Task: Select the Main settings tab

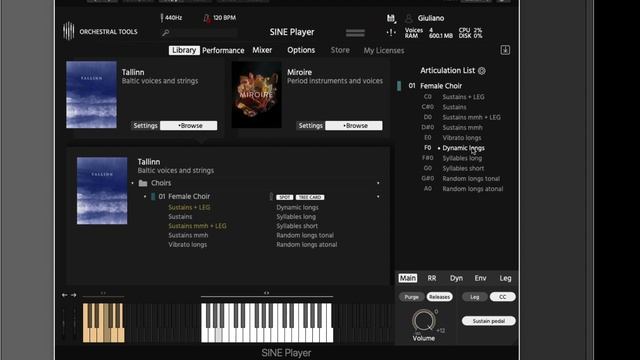Action: pos(408,278)
